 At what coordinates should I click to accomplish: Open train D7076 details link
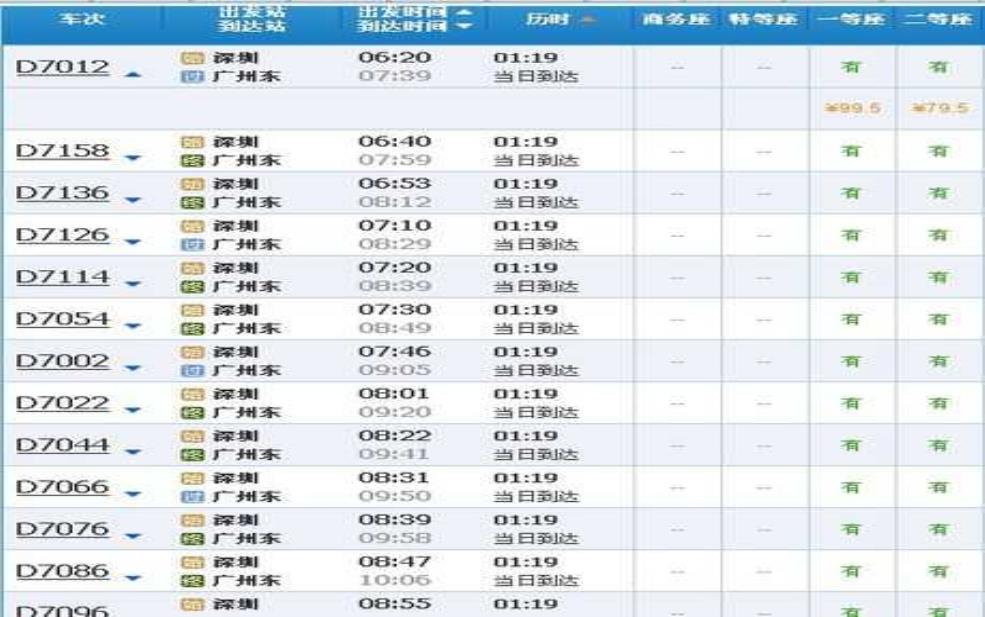(62, 530)
